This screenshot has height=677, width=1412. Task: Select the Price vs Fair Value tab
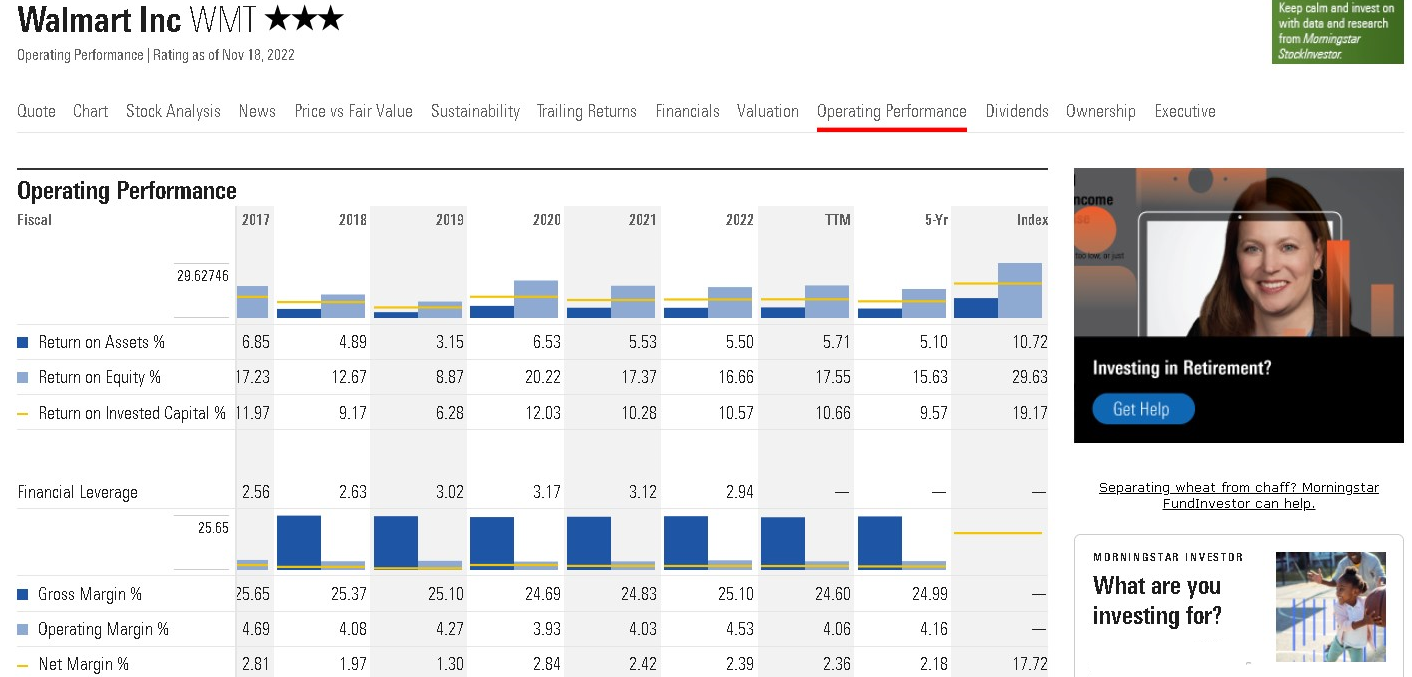point(353,111)
